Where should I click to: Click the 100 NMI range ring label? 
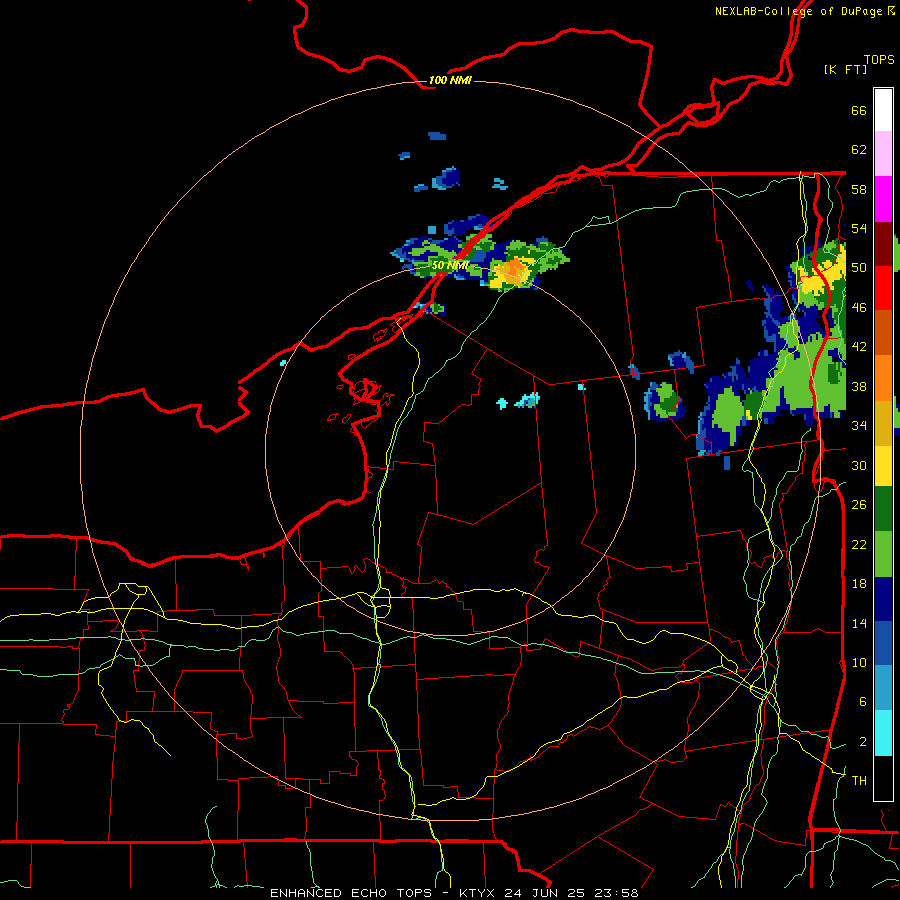tap(450, 80)
